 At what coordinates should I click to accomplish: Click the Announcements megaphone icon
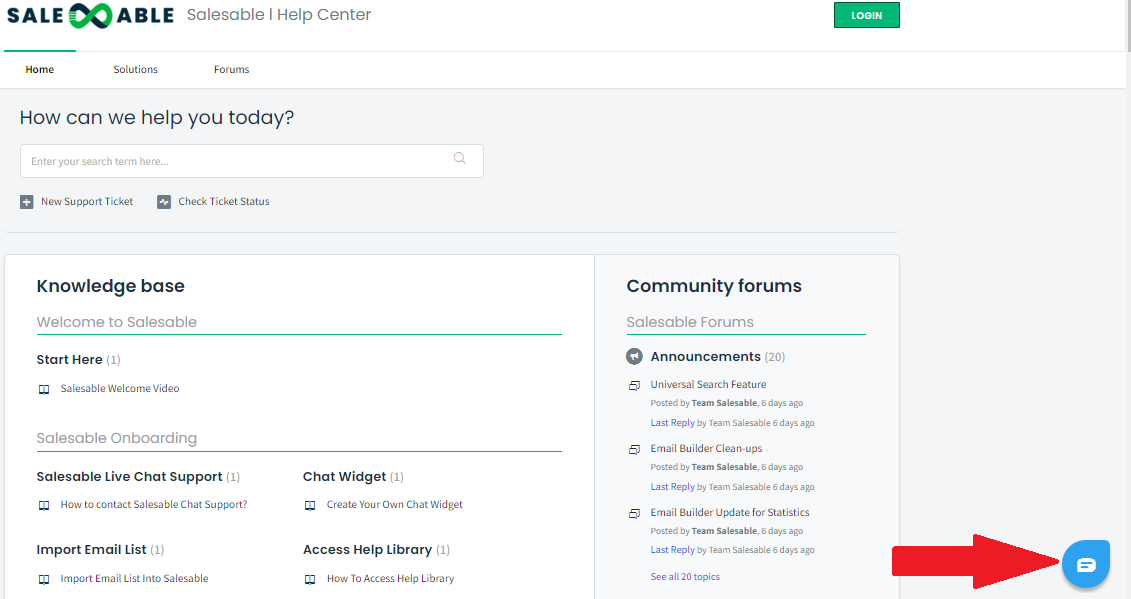[634, 357]
